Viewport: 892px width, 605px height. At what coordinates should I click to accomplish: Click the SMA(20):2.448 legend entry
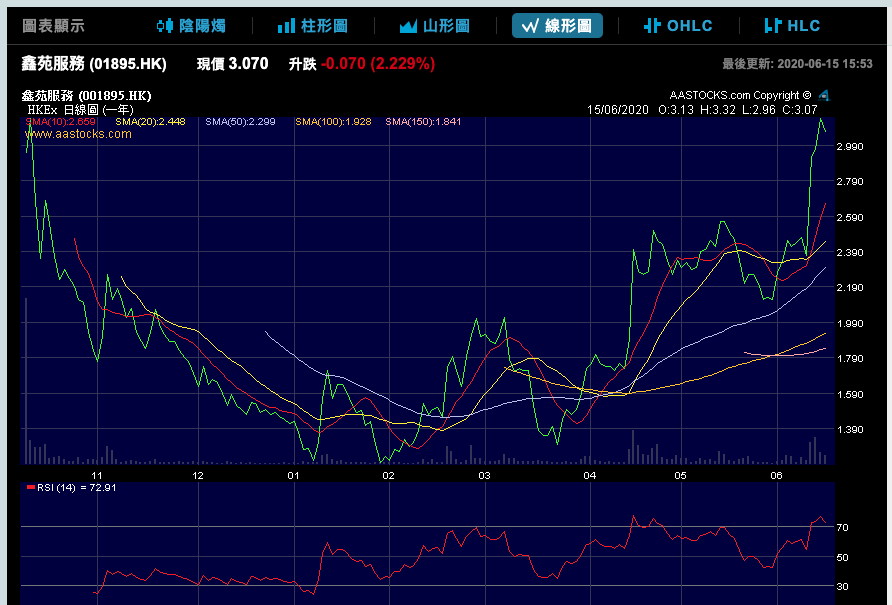[150, 122]
